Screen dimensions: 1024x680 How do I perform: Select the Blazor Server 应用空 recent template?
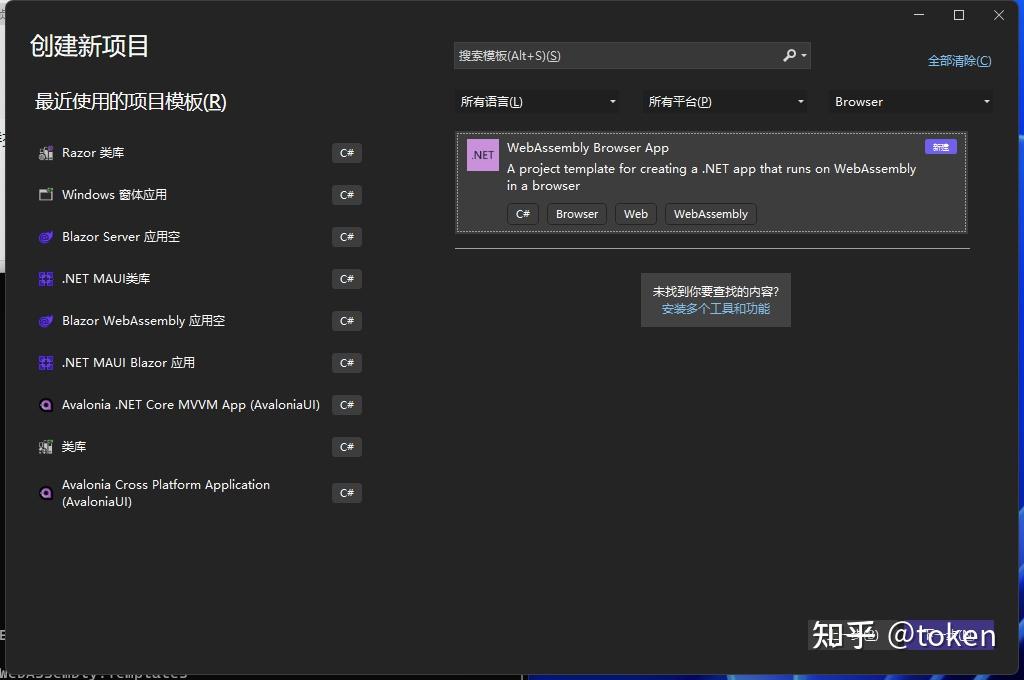[121, 237]
